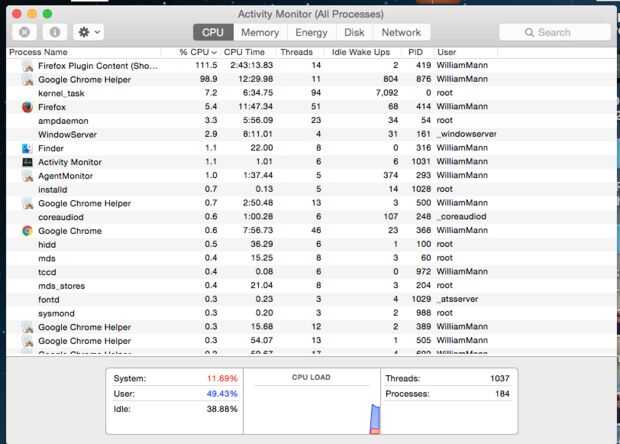Image resolution: width=620 pixels, height=444 pixels.
Task: Sort by User column header
Action: tap(447, 52)
